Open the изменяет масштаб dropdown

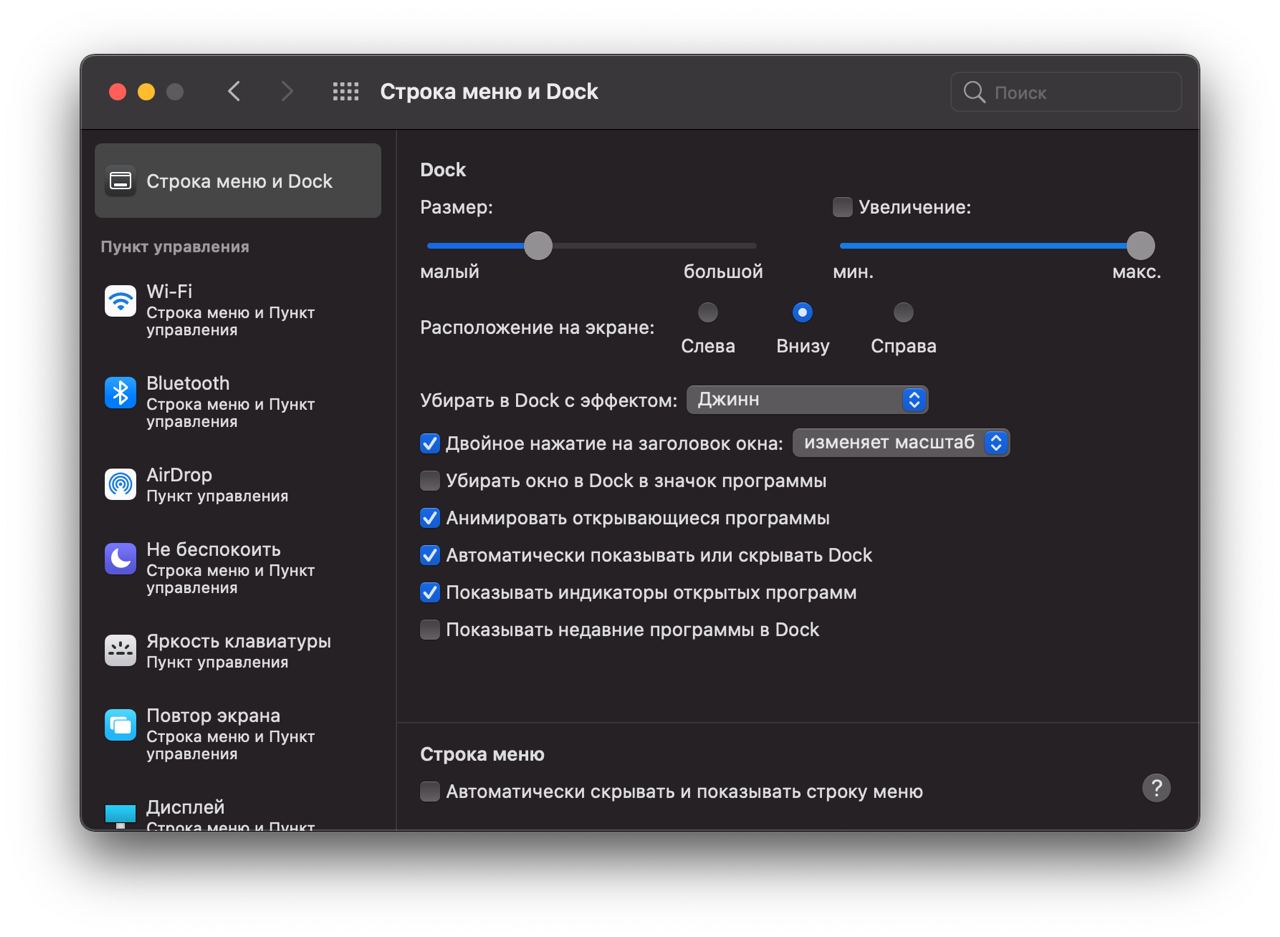901,442
